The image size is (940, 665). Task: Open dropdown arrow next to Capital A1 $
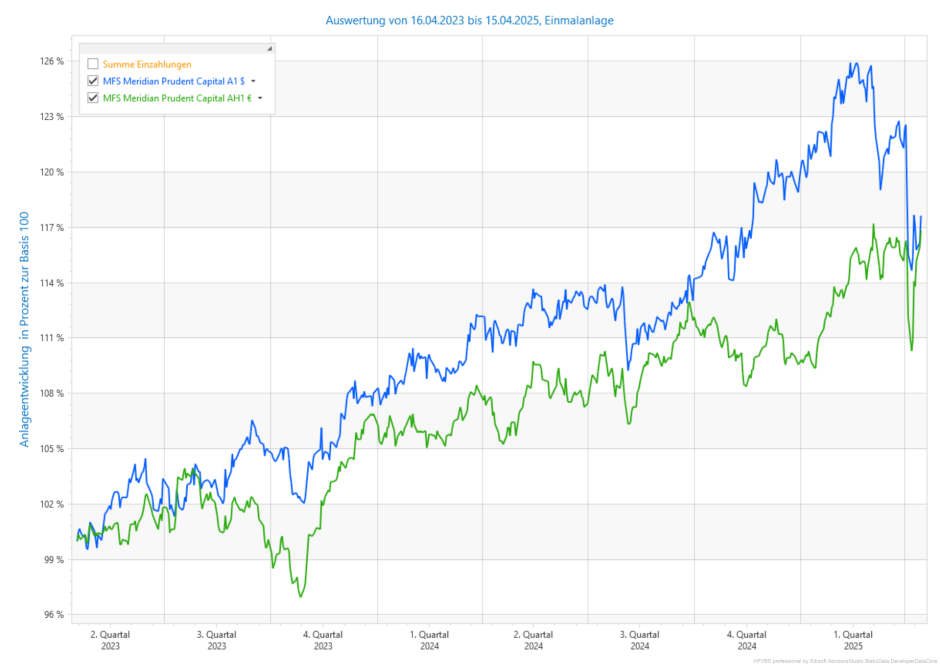254,81
